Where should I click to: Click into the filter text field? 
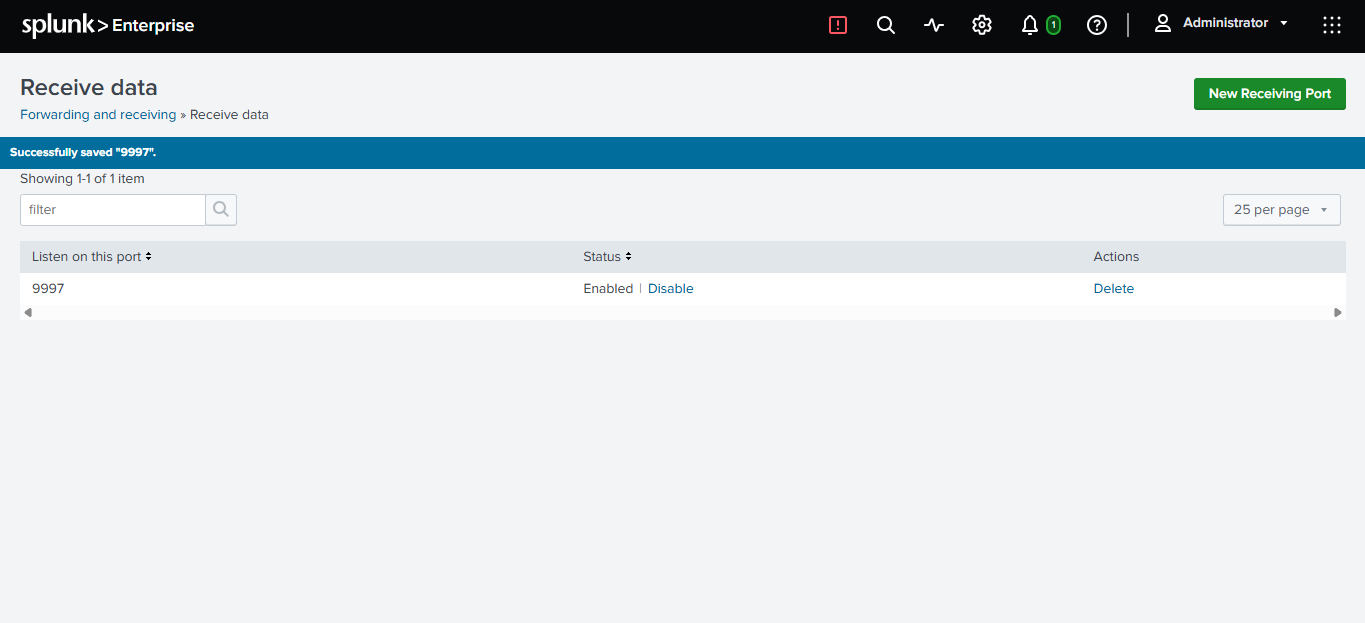point(113,210)
